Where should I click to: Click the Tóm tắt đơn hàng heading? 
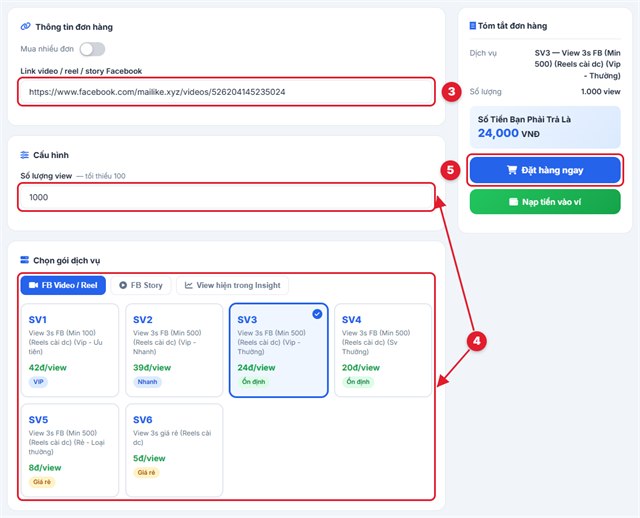click(x=513, y=26)
